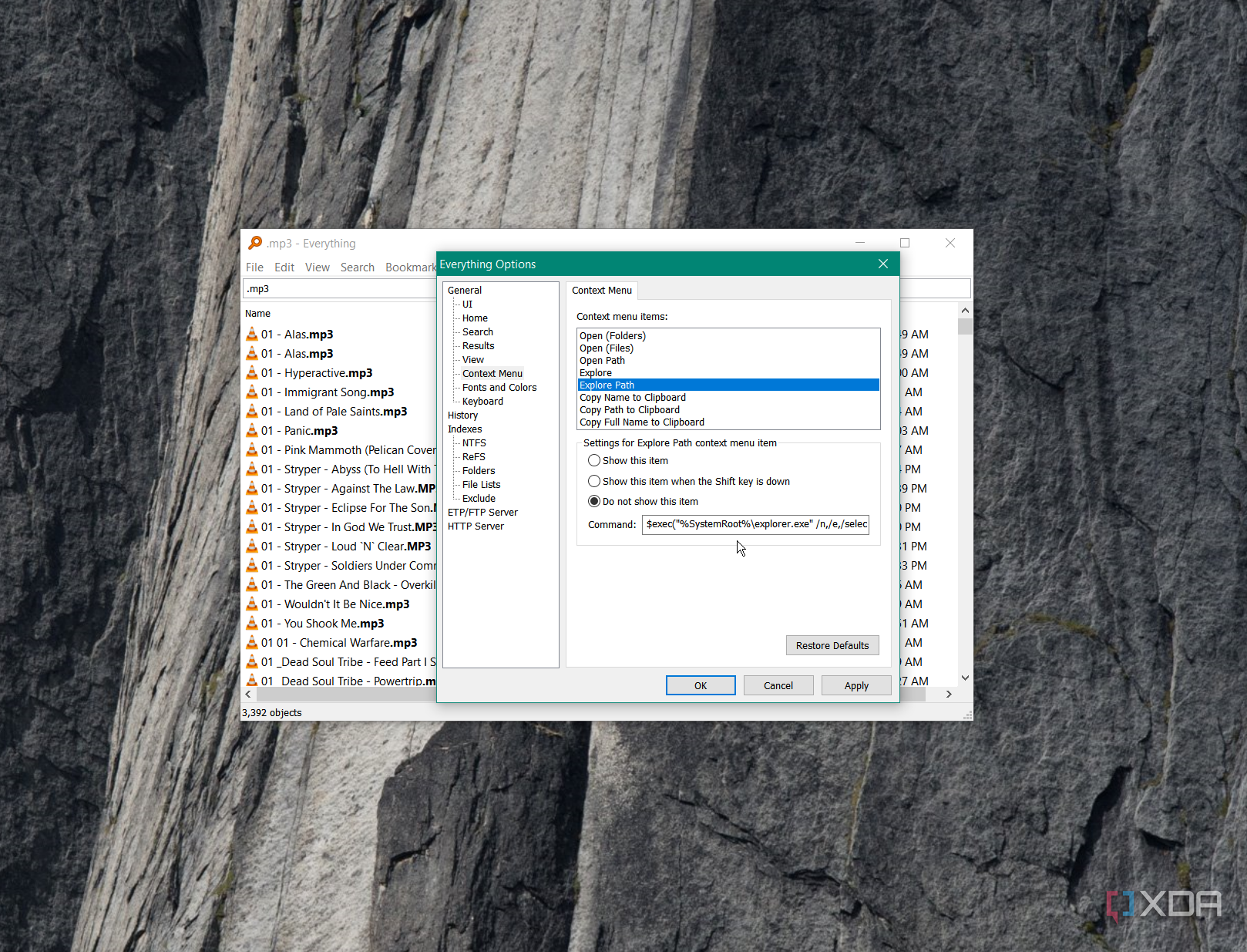Open the Fonts and Colors options page
This screenshot has width=1247, height=952.
(499, 387)
